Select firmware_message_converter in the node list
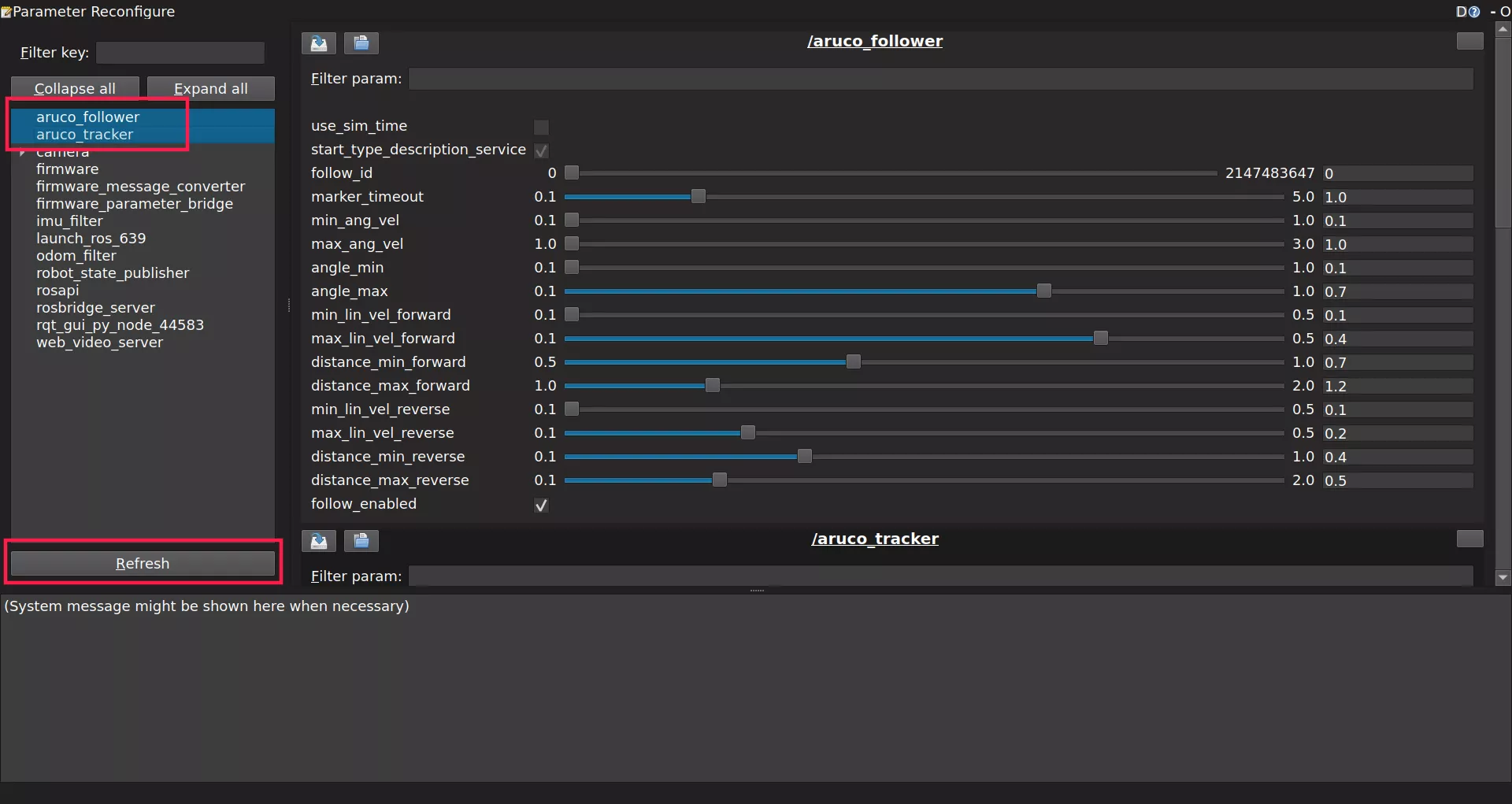The height and width of the screenshot is (804, 1512). coord(140,187)
